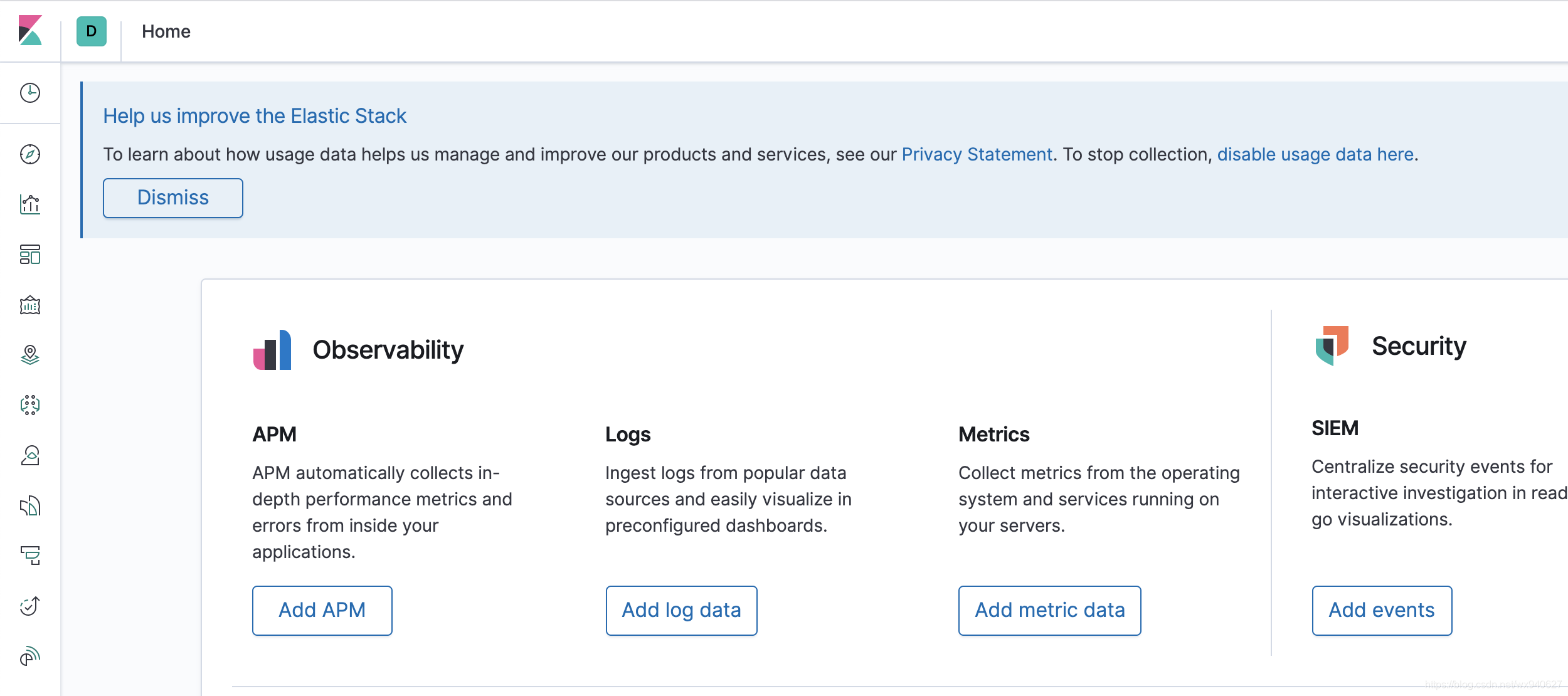Open Machine Learning icon
Viewport: 1568px width, 696px height.
(x=30, y=405)
